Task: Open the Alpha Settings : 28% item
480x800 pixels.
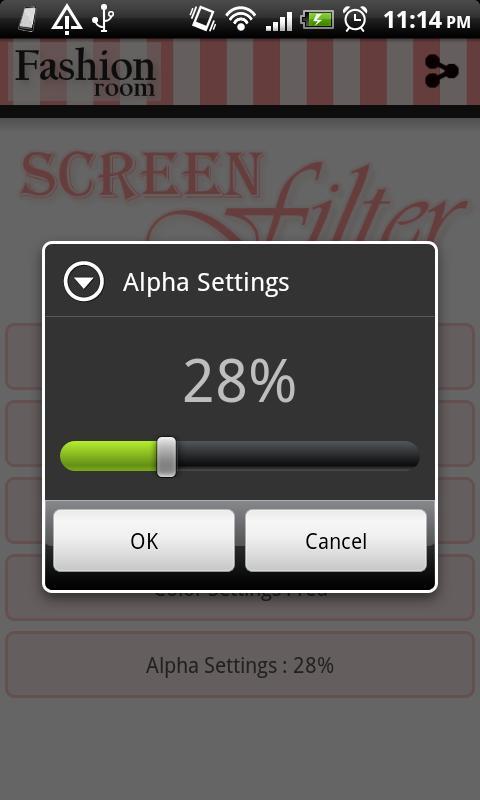Action: pos(240,665)
